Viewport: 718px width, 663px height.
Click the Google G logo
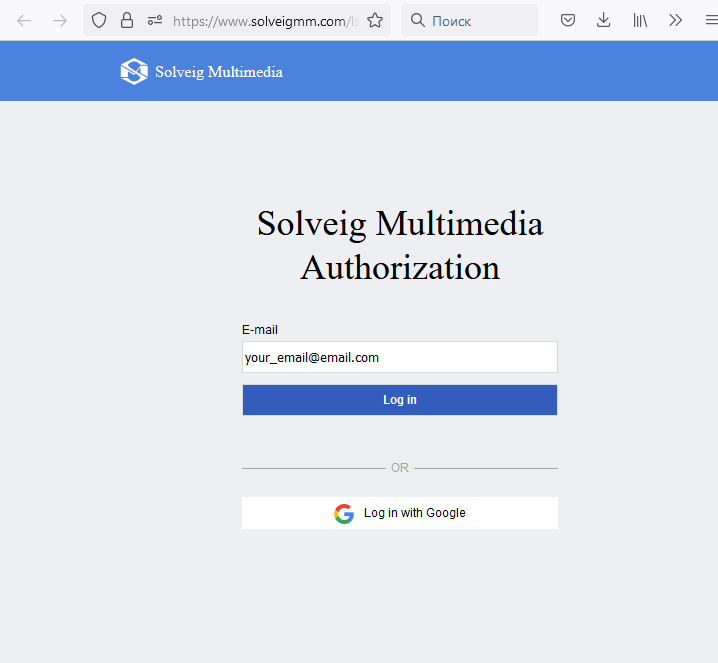point(344,514)
